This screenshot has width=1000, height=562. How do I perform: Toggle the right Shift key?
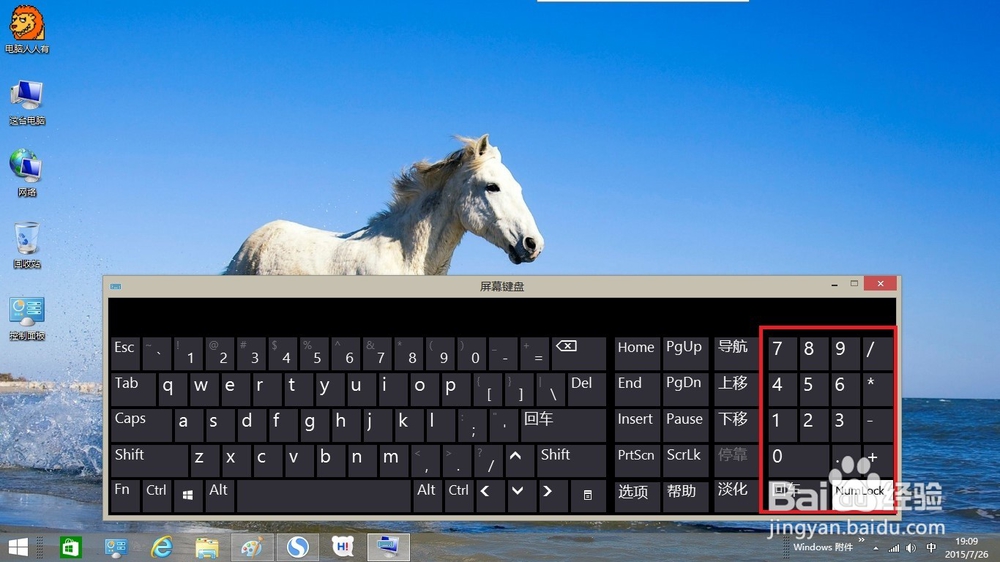point(571,460)
